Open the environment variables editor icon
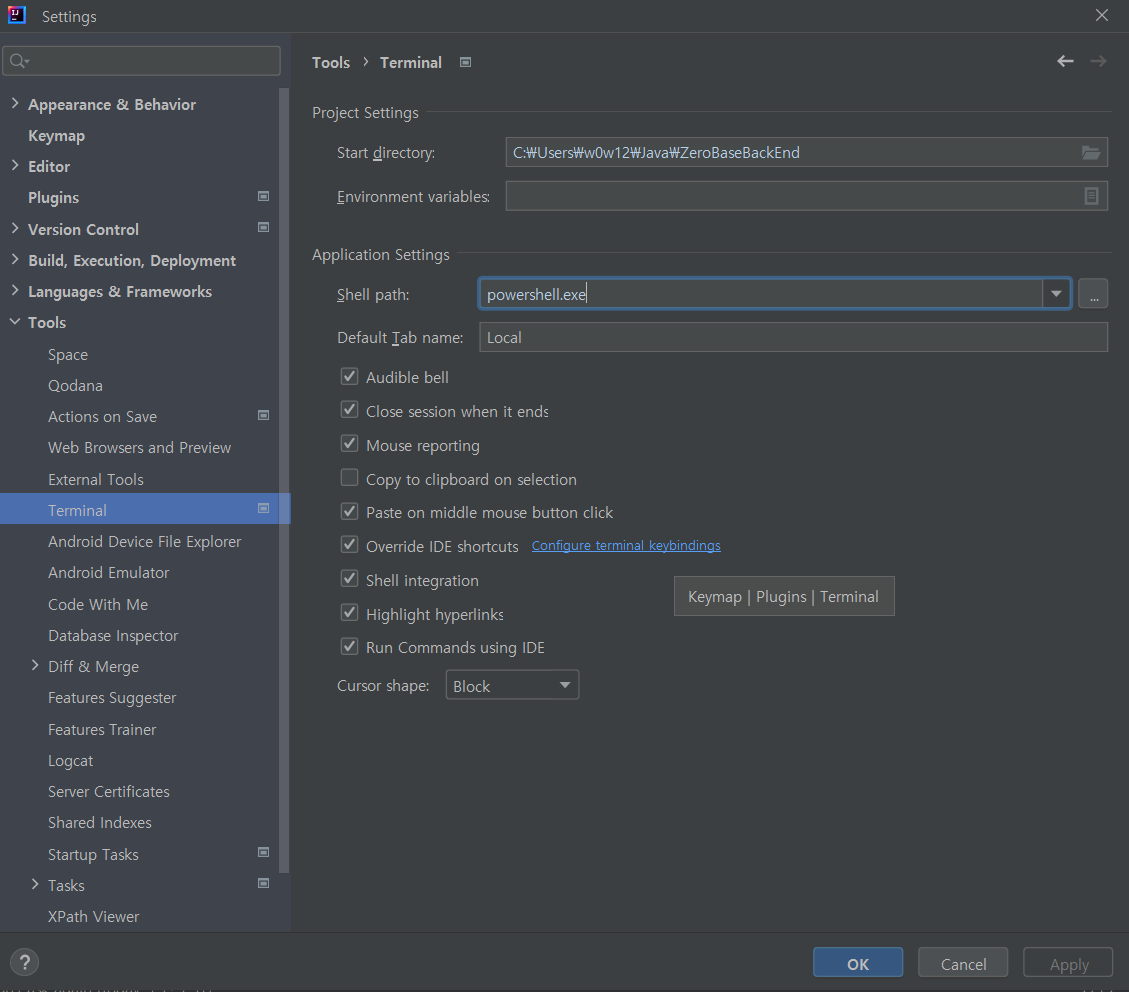Screen dimensions: 1129x992 click(1092, 196)
